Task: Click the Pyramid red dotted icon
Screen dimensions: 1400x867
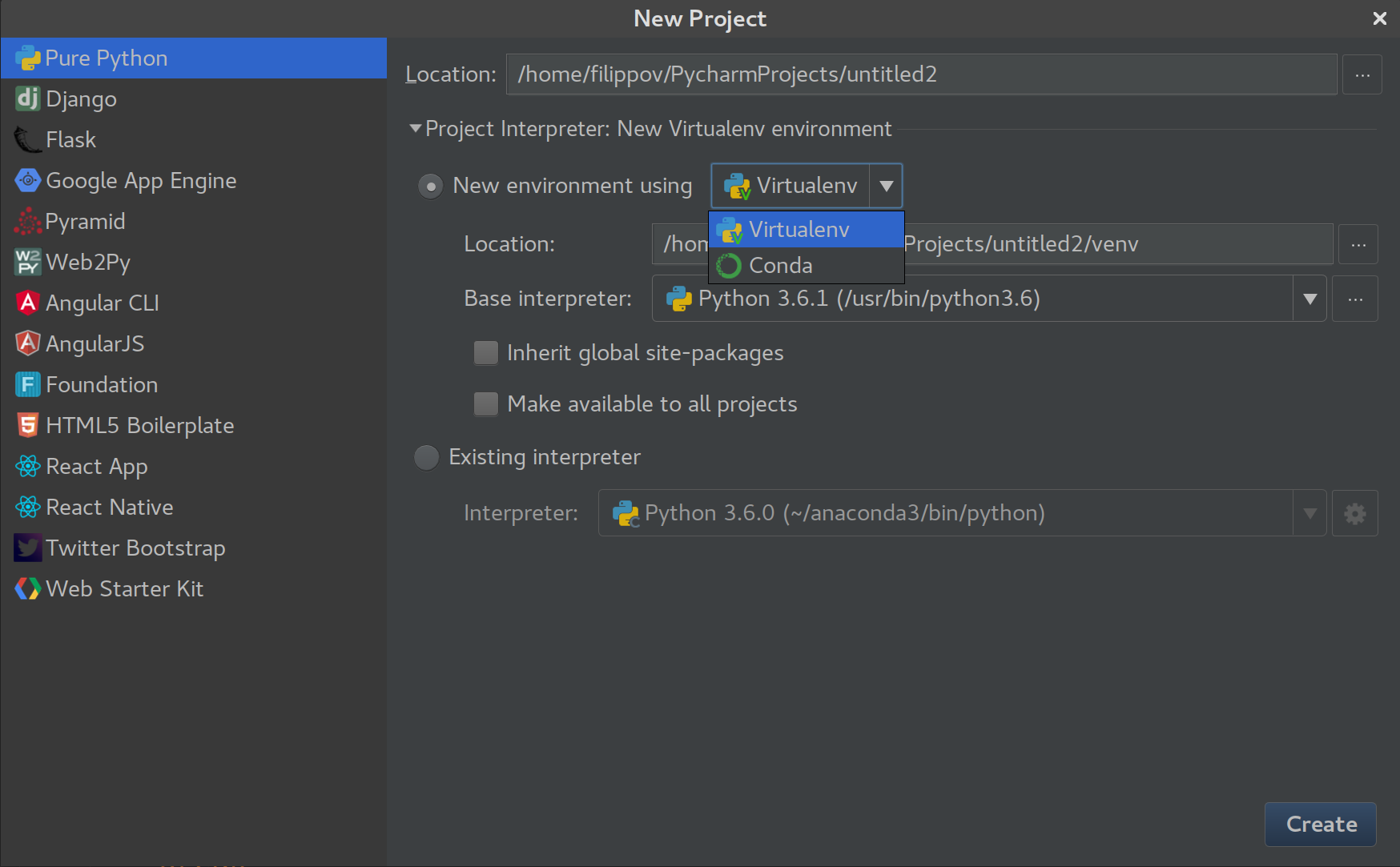Action: click(x=28, y=222)
